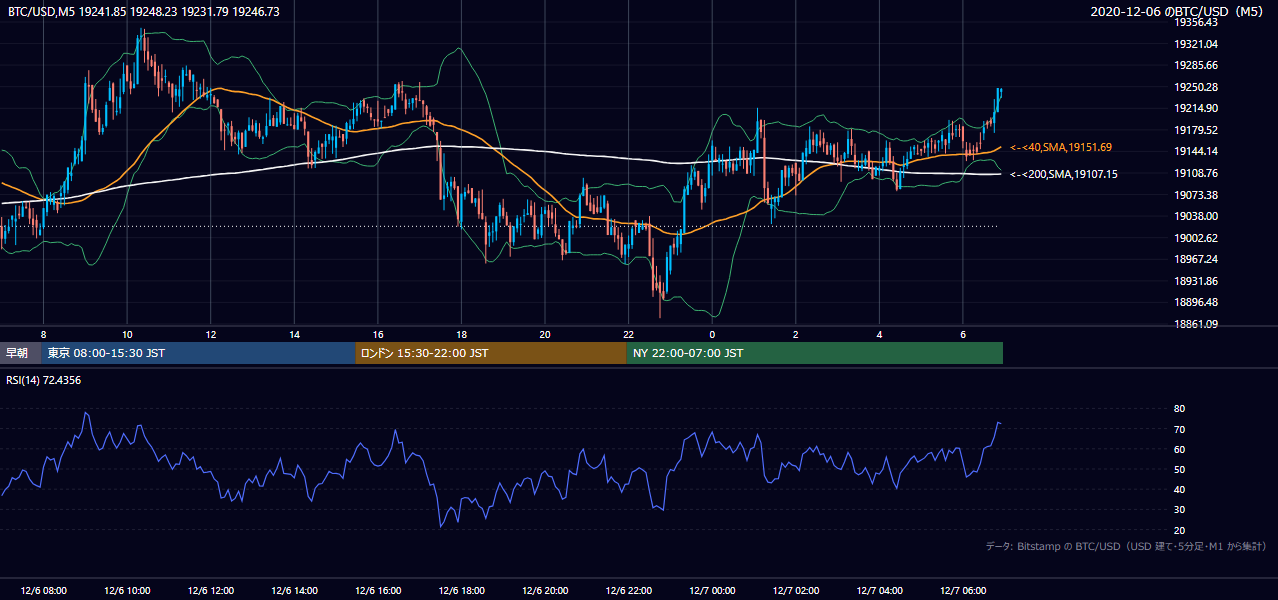Viewport: 1278px width, 600px height.
Task: Click the hour label 4 under chart
Action: (x=879, y=334)
